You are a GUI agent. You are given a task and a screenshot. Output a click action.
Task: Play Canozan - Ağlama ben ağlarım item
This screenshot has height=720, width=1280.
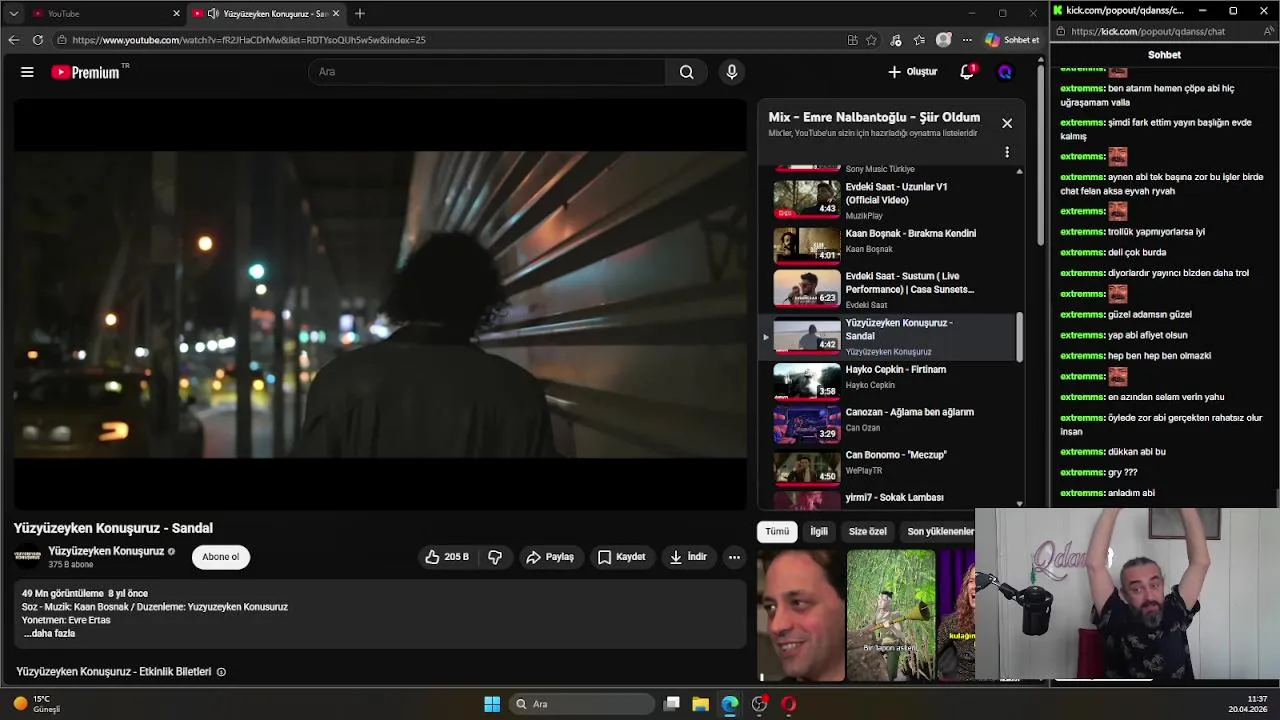[x=888, y=424]
